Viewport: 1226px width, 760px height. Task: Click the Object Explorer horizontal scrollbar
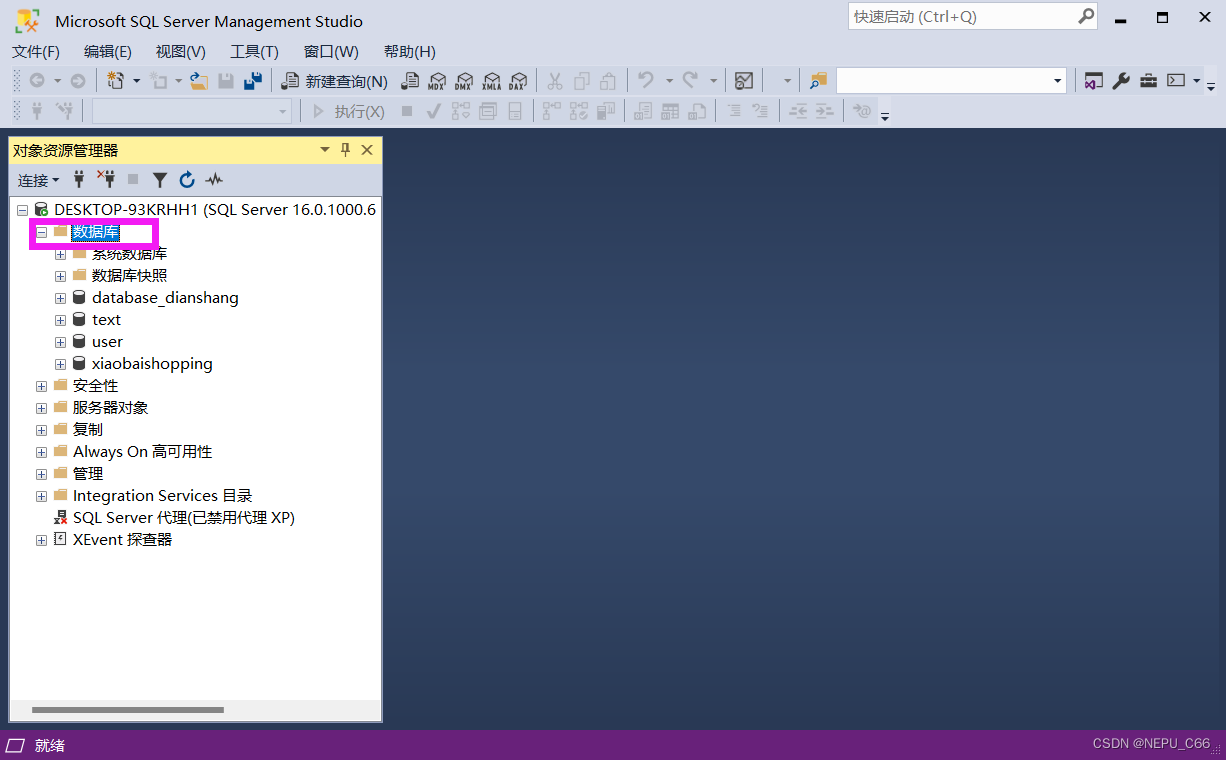pos(128,710)
